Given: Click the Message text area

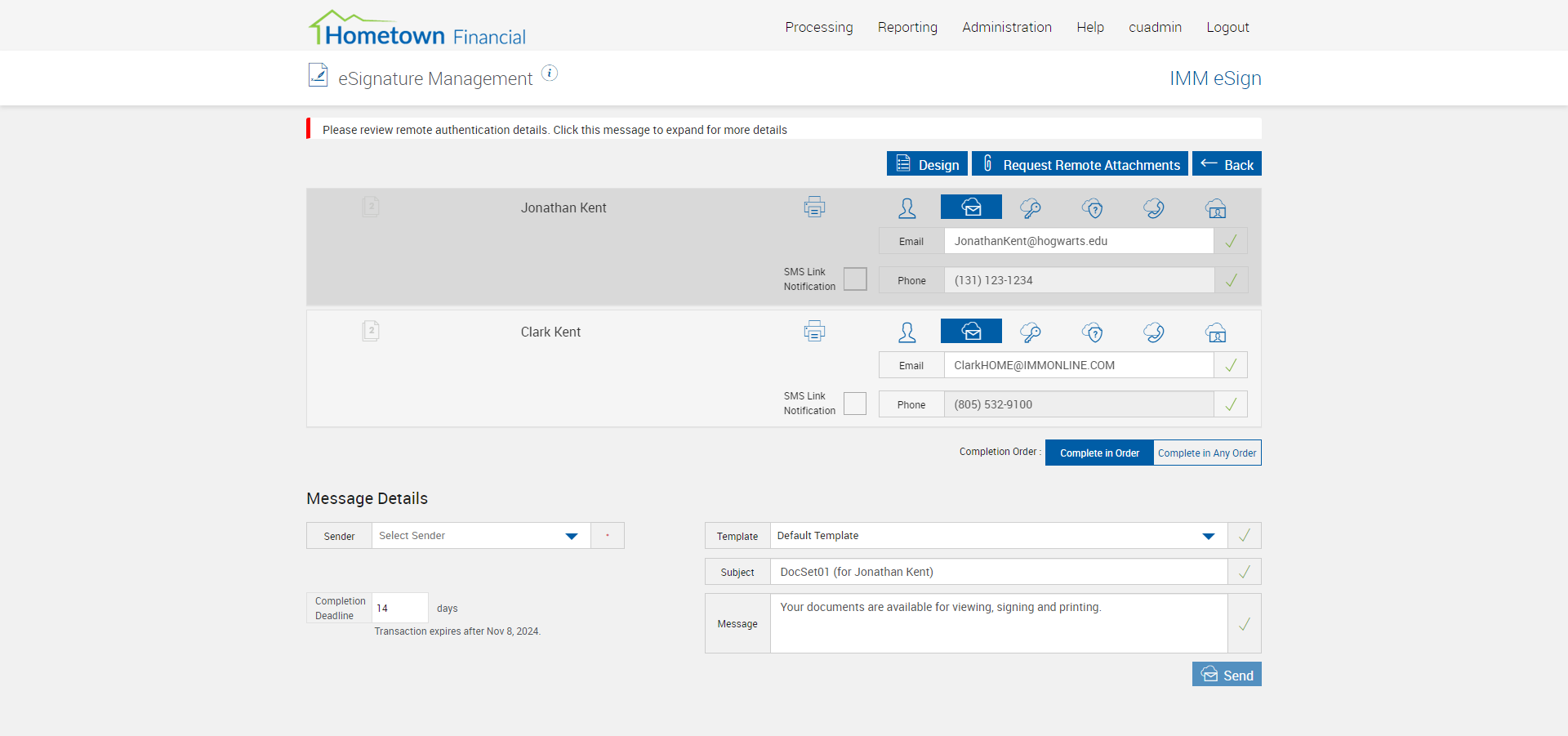Looking at the screenshot, I should 999,623.
